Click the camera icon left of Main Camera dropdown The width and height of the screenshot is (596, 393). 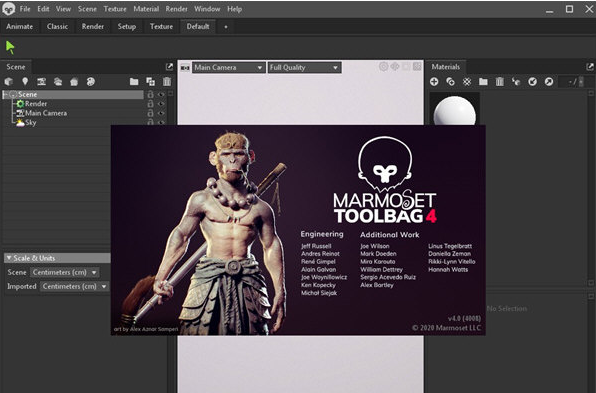point(185,68)
